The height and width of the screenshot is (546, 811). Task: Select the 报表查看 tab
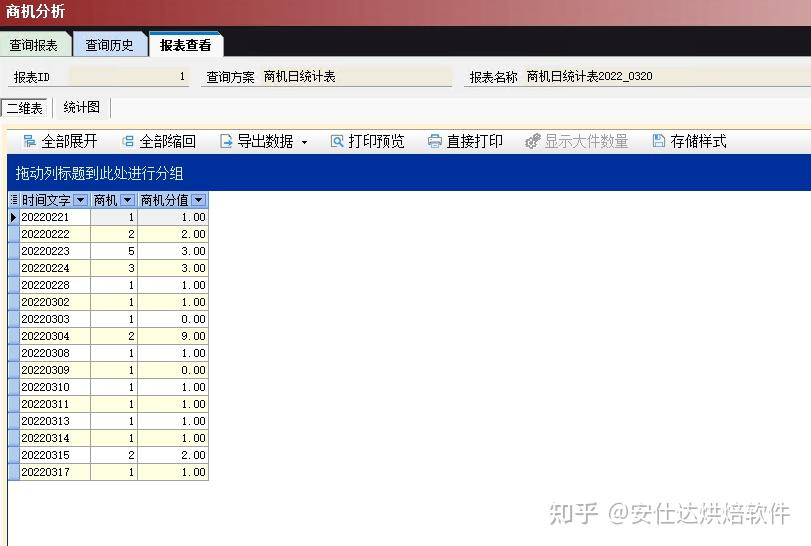point(186,45)
